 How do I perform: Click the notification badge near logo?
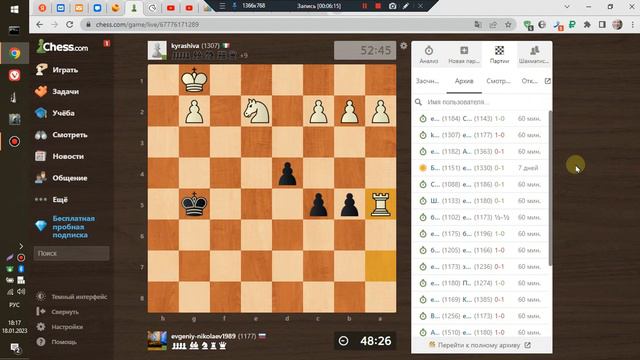point(107,43)
